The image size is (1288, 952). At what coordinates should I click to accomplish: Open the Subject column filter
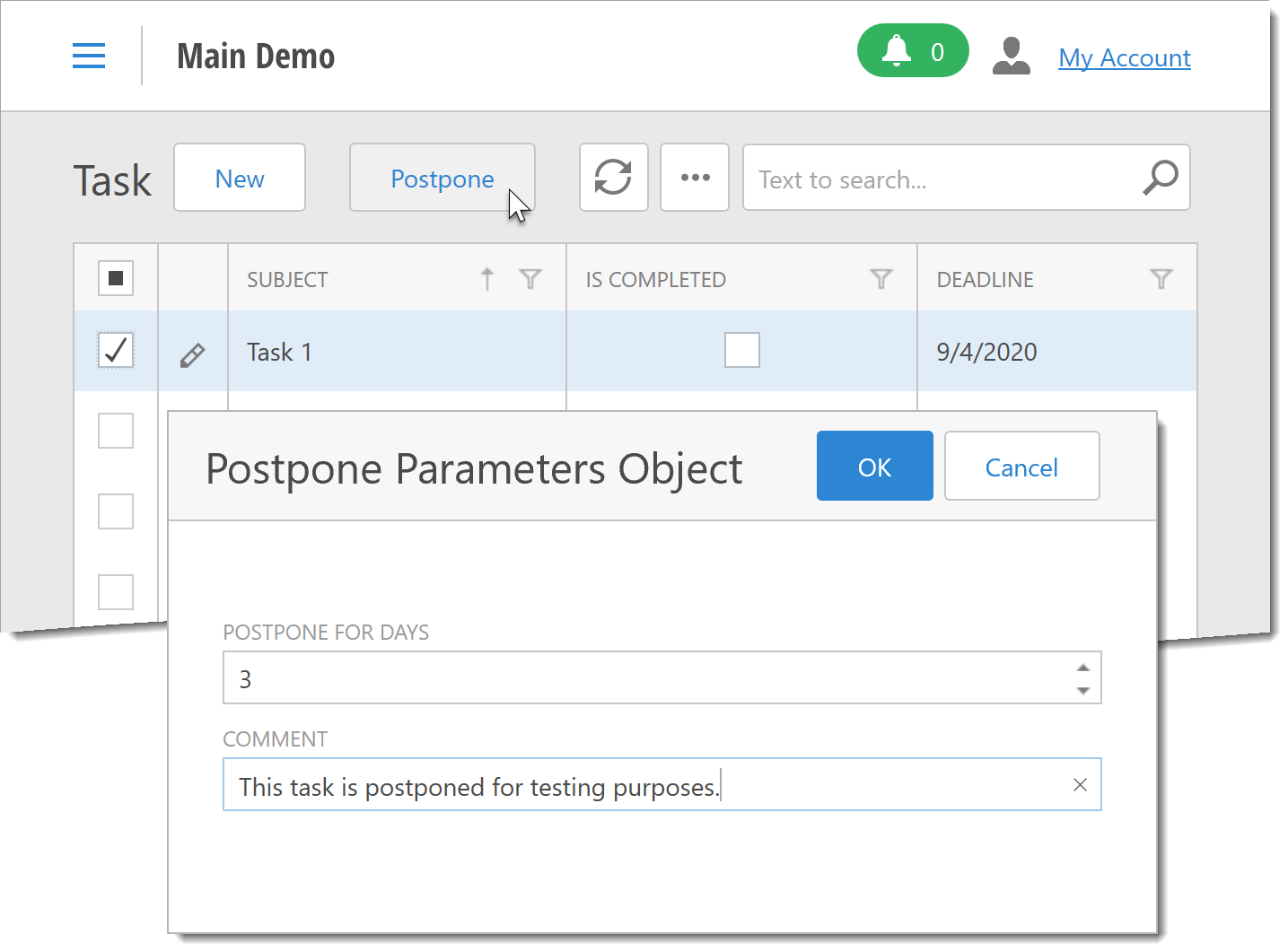click(x=530, y=279)
